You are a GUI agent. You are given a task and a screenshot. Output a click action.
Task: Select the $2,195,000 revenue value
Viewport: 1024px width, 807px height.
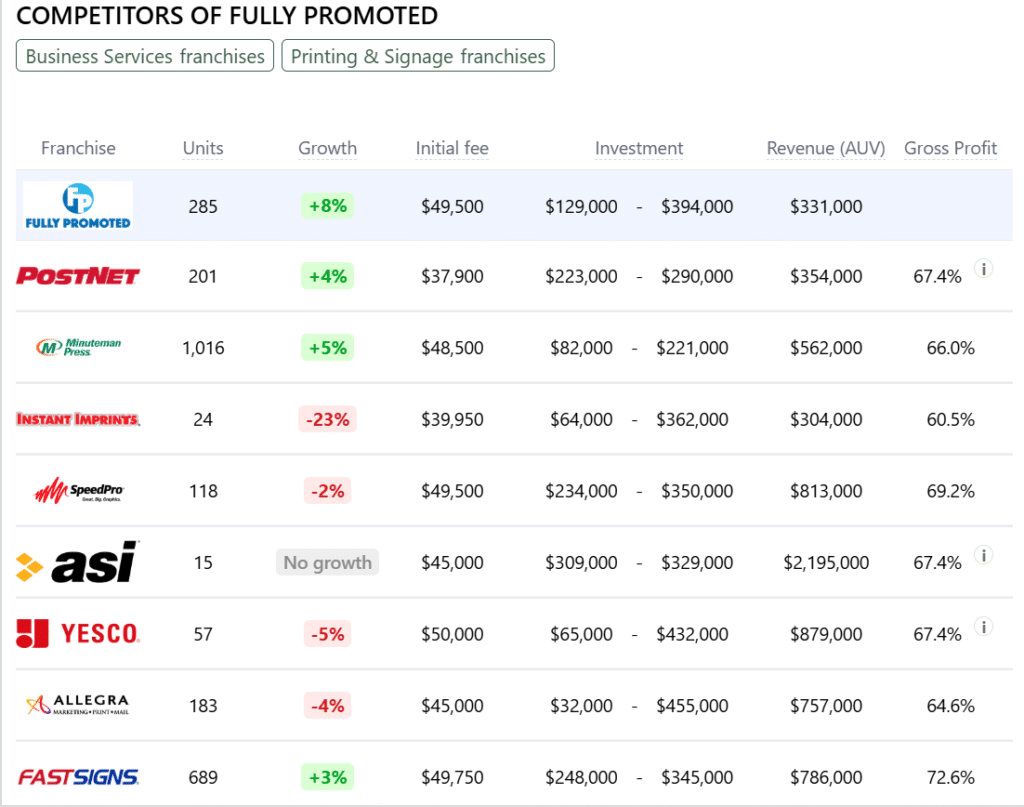coord(826,563)
